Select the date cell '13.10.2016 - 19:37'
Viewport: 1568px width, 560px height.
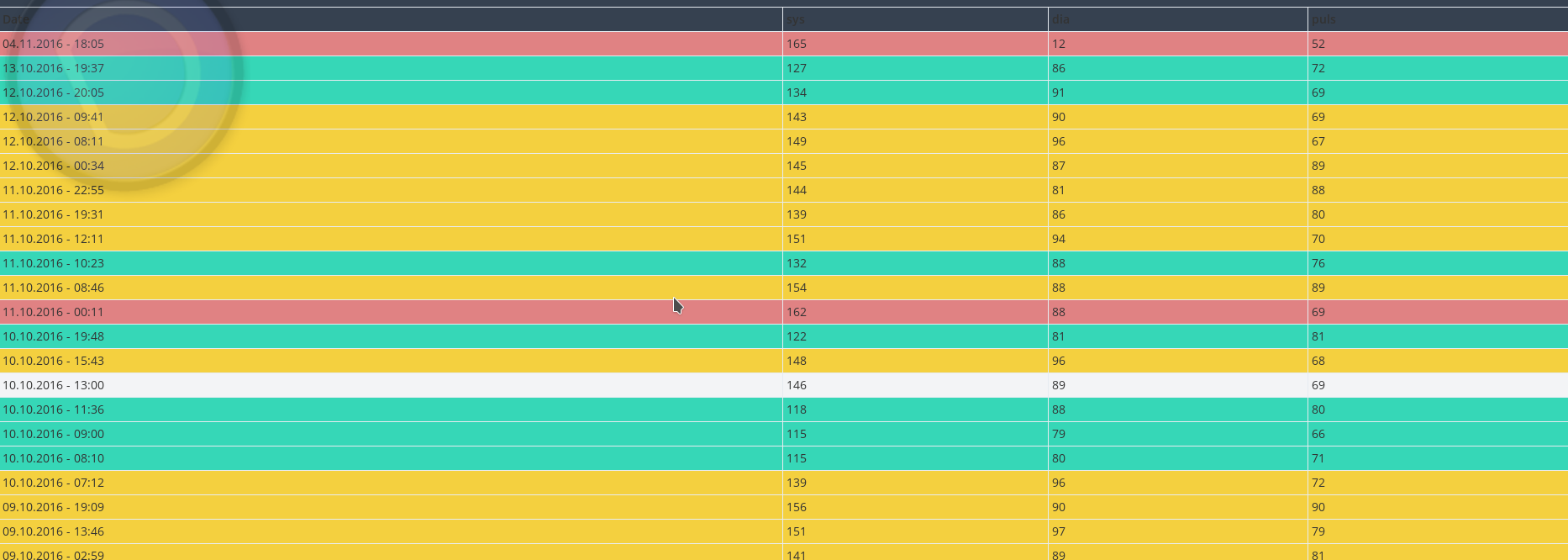[391, 68]
